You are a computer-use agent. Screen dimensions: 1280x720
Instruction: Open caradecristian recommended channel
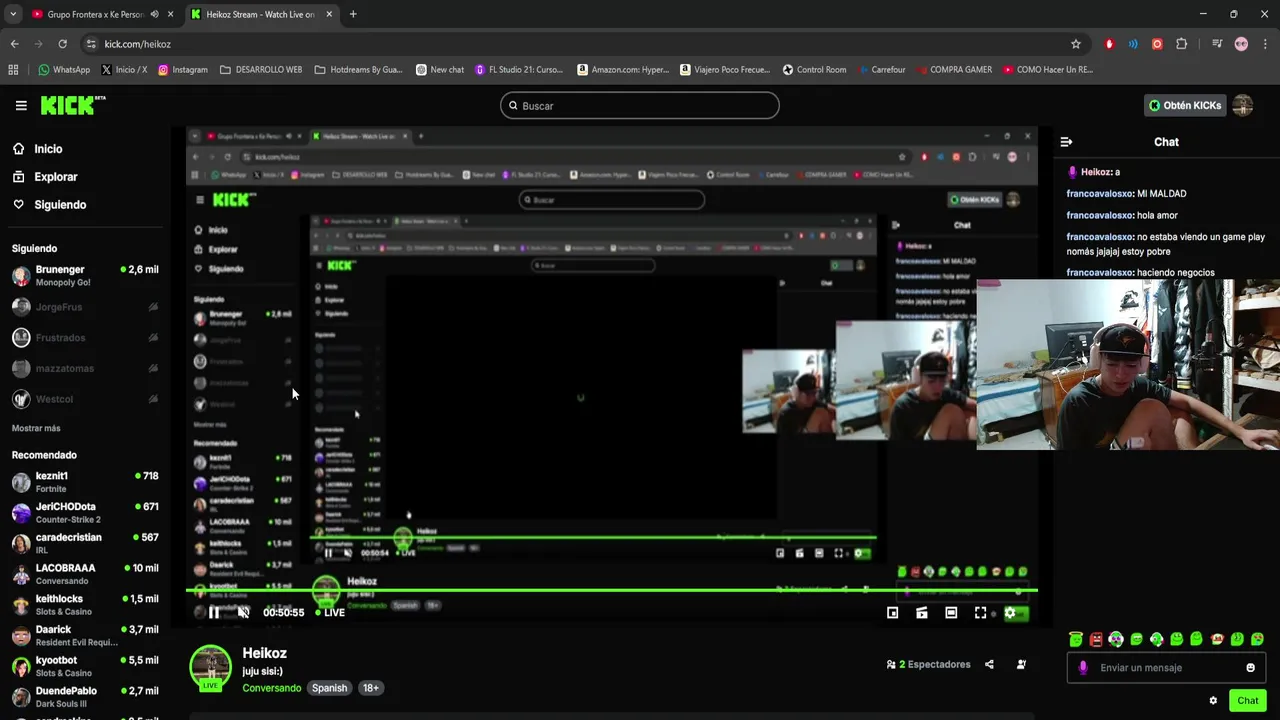(x=85, y=543)
